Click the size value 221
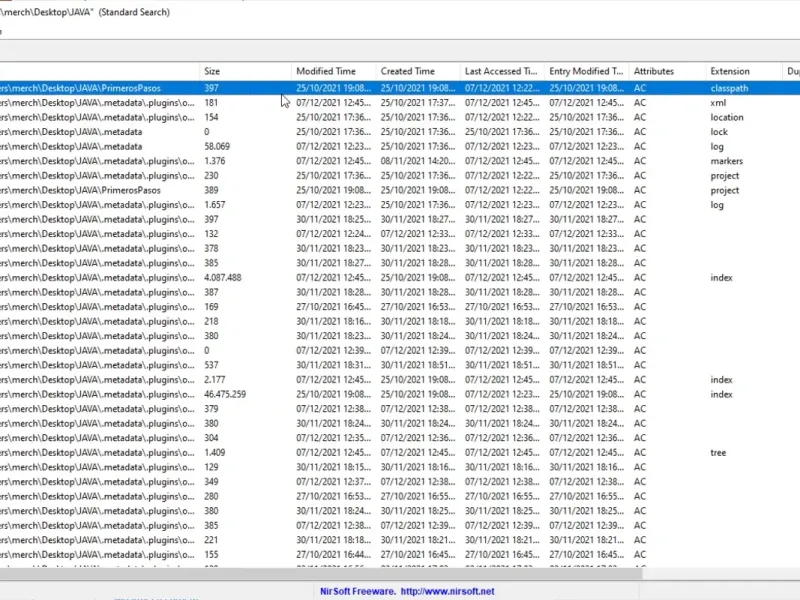The width and height of the screenshot is (800, 600). 211,540
